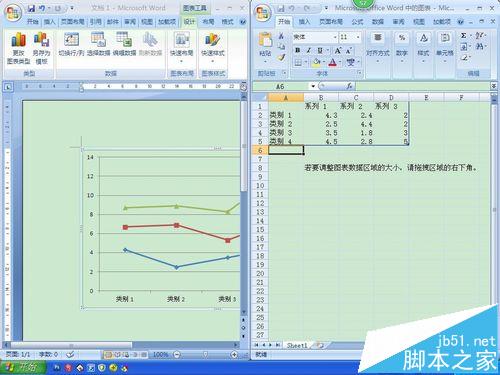The width and height of the screenshot is (500, 375).
Task: Click the Copy icon in Excel clipboard group
Action: click(x=281, y=46)
